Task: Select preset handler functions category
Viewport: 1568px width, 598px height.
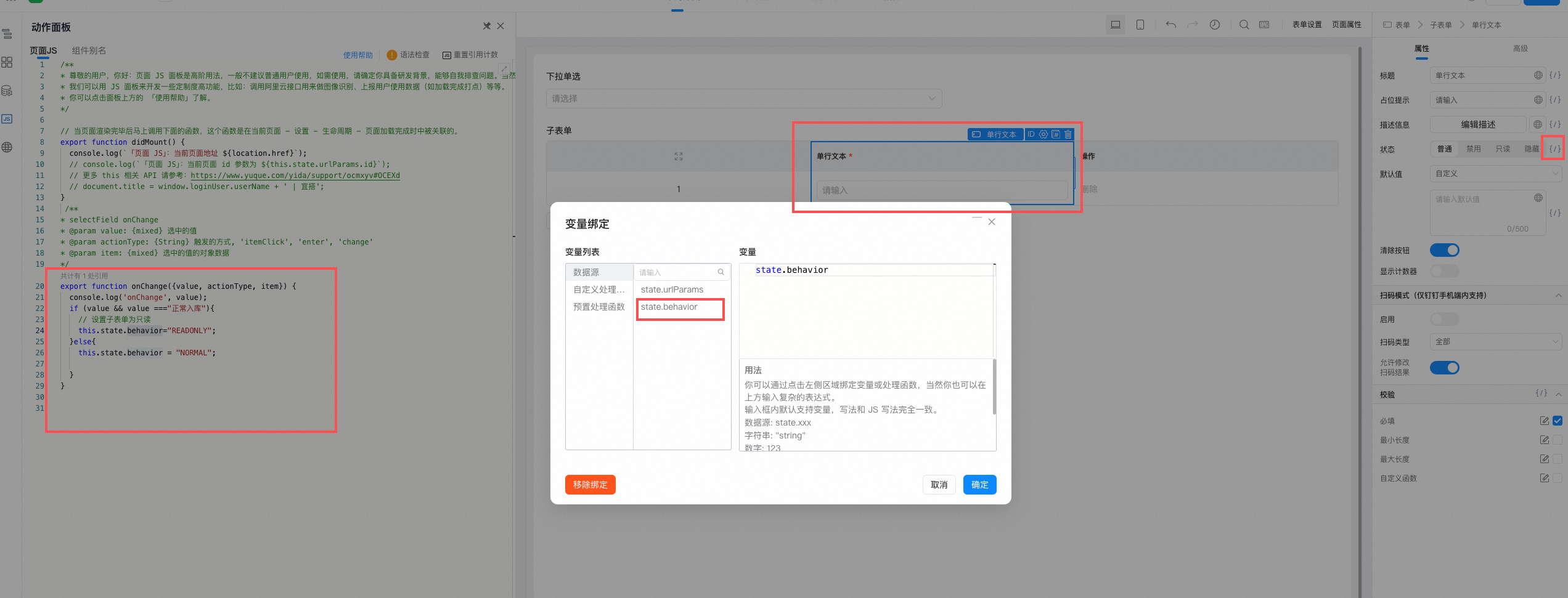Action: coord(599,307)
